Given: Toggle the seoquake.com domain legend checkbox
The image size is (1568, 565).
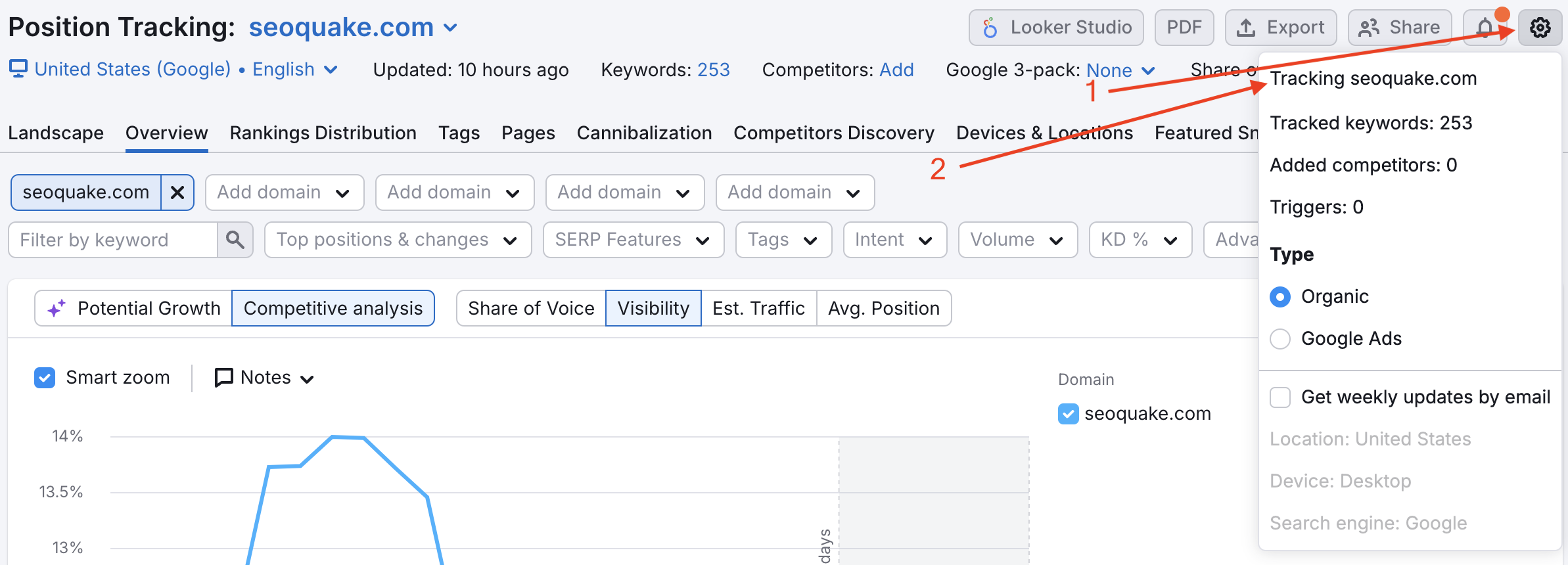Looking at the screenshot, I should (1069, 414).
